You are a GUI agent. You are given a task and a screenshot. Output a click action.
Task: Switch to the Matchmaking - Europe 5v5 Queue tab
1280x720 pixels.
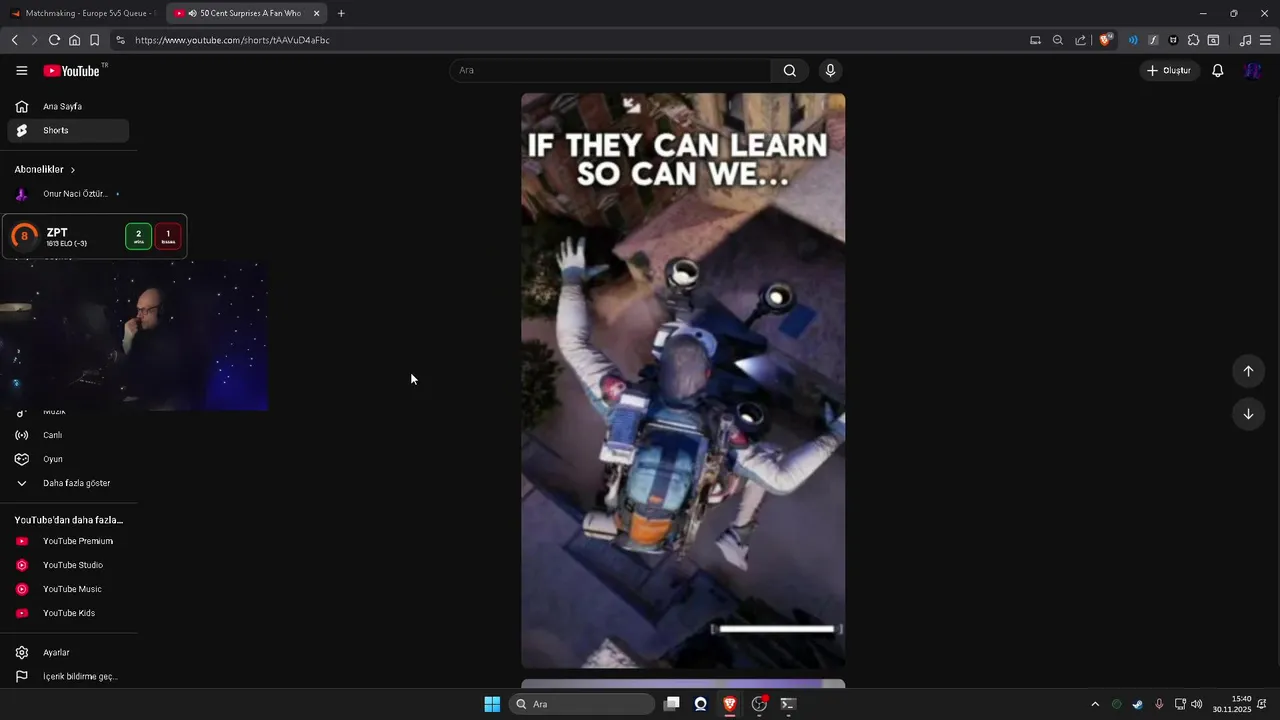pos(82,13)
